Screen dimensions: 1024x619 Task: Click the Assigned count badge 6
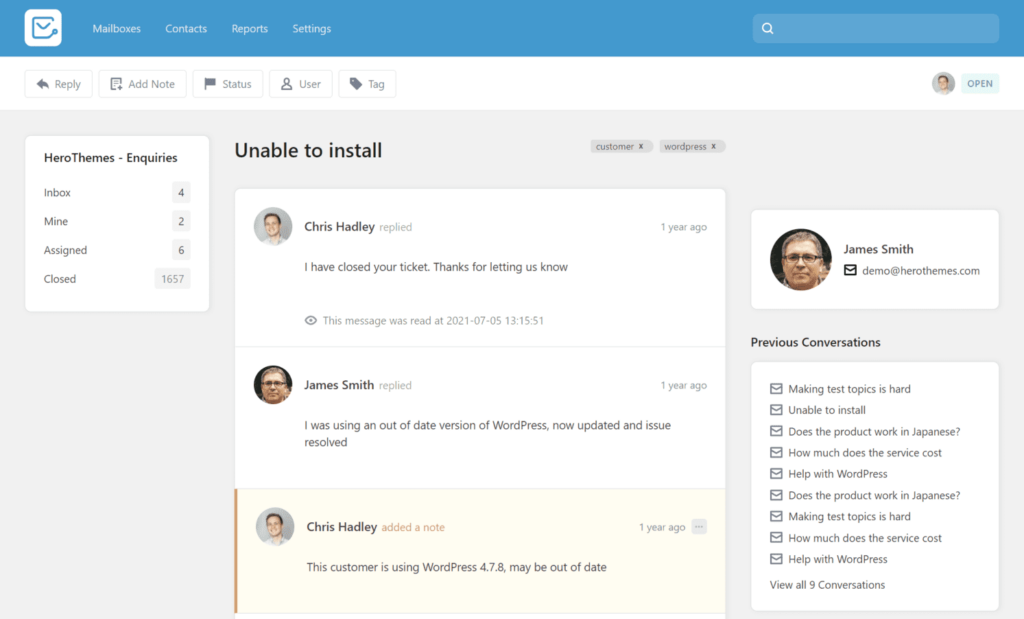(x=181, y=250)
